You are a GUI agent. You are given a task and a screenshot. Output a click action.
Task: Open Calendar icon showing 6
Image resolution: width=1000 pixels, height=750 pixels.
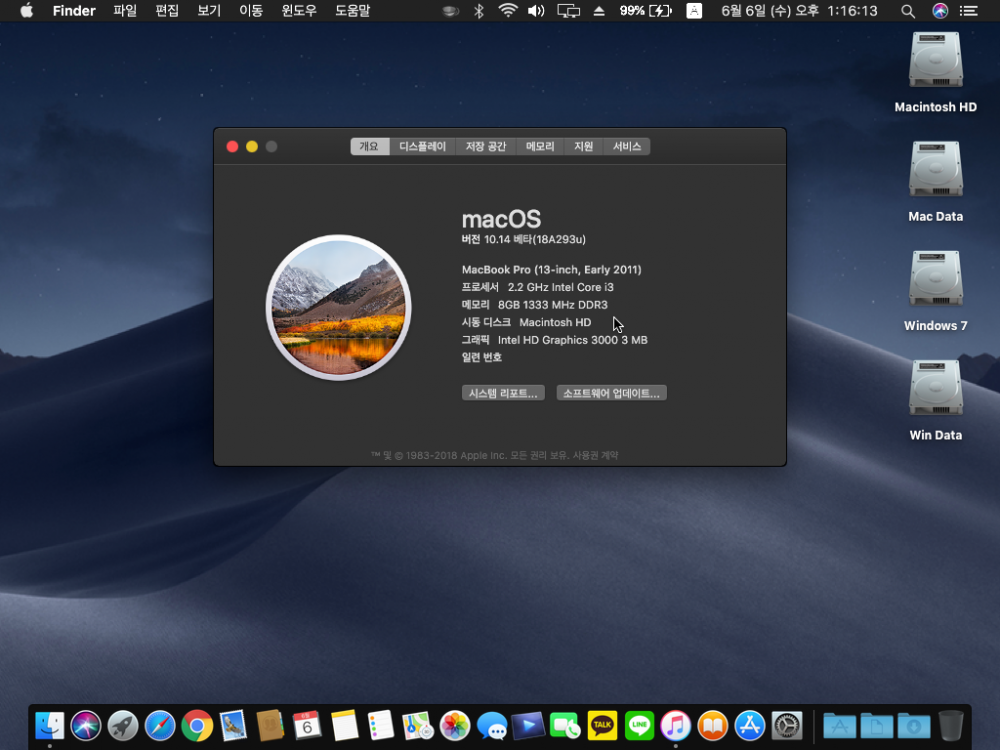tap(307, 726)
